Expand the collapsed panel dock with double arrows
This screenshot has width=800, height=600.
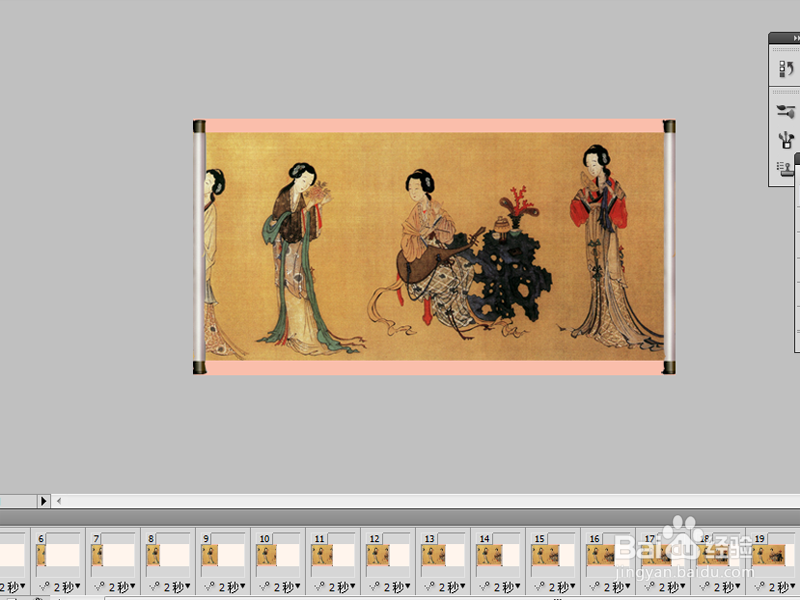[x=796, y=38]
